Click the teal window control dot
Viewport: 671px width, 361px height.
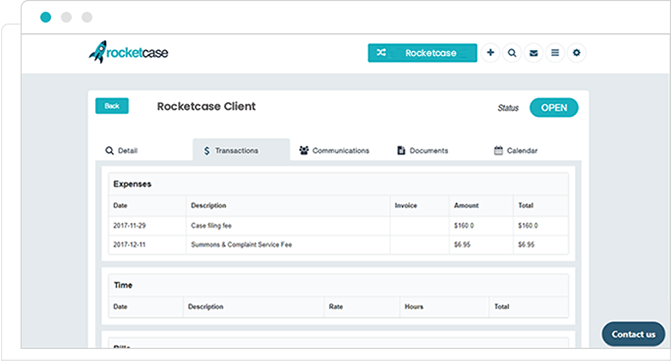coord(45,17)
